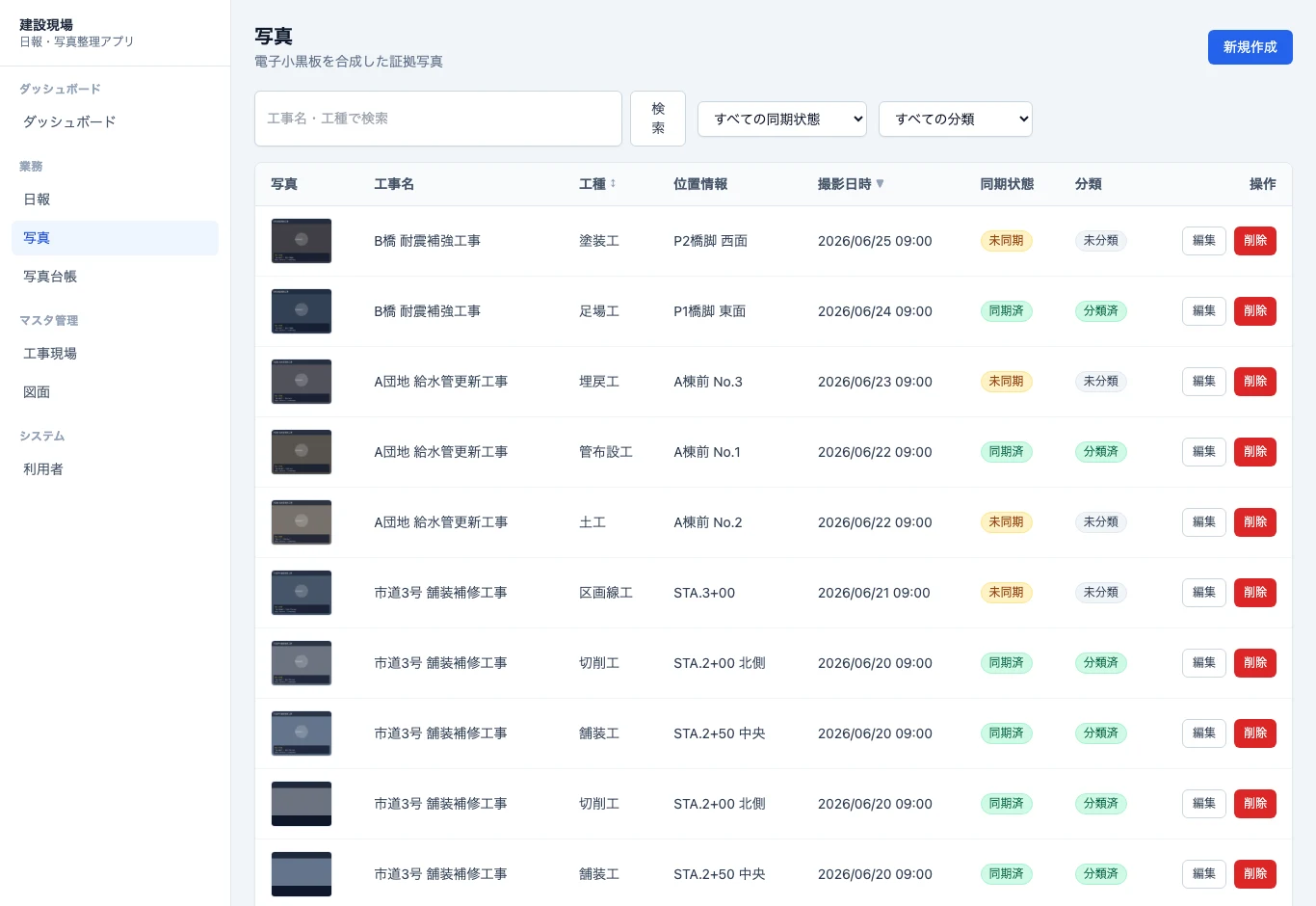Delete the 管布設工 A棟前 No.1 row
Viewport: 1316px width, 906px height.
point(1255,452)
